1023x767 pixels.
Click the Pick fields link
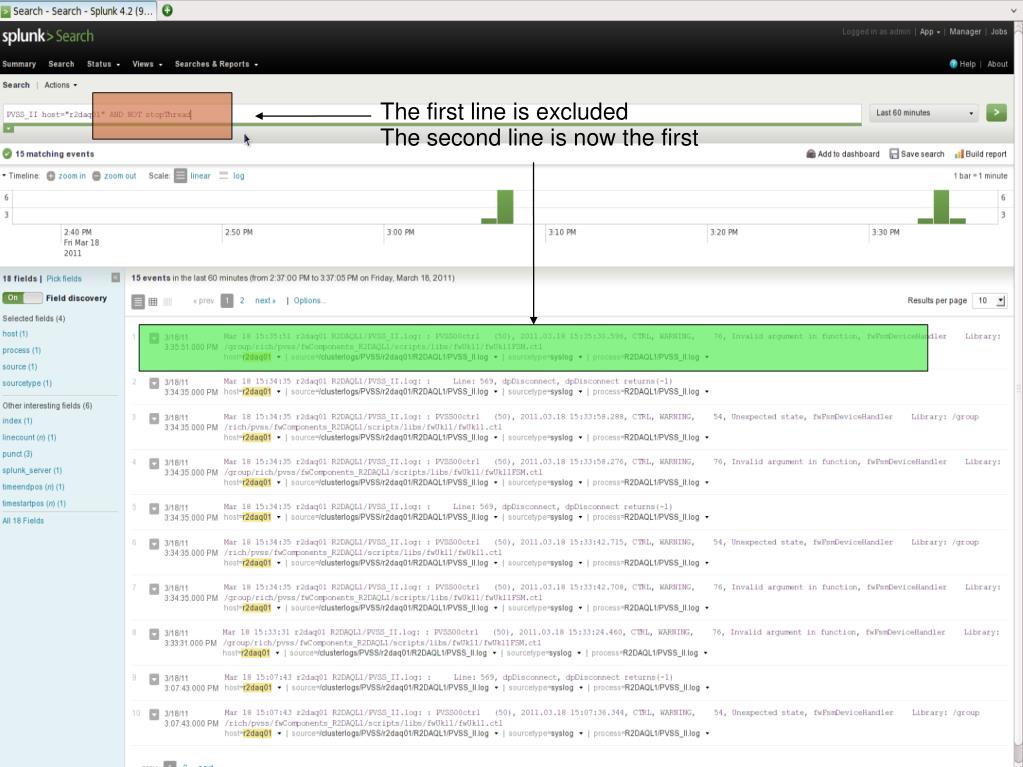pos(64,278)
